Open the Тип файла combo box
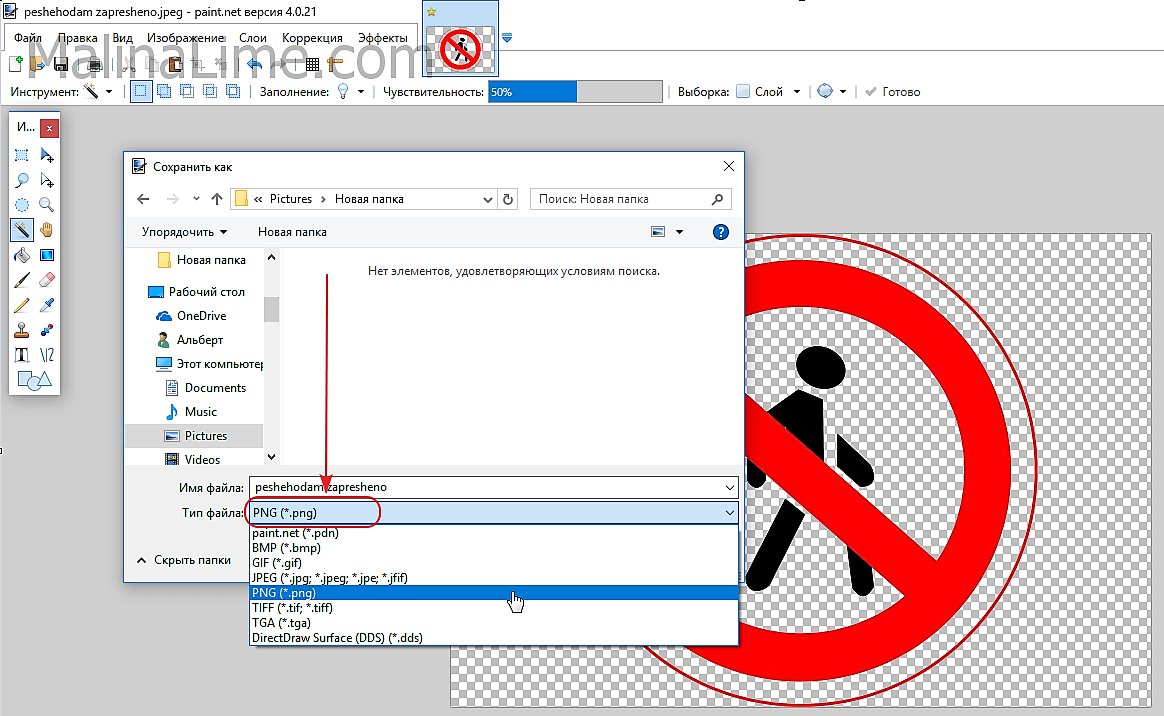Viewport: 1164px width, 716px height. click(493, 512)
